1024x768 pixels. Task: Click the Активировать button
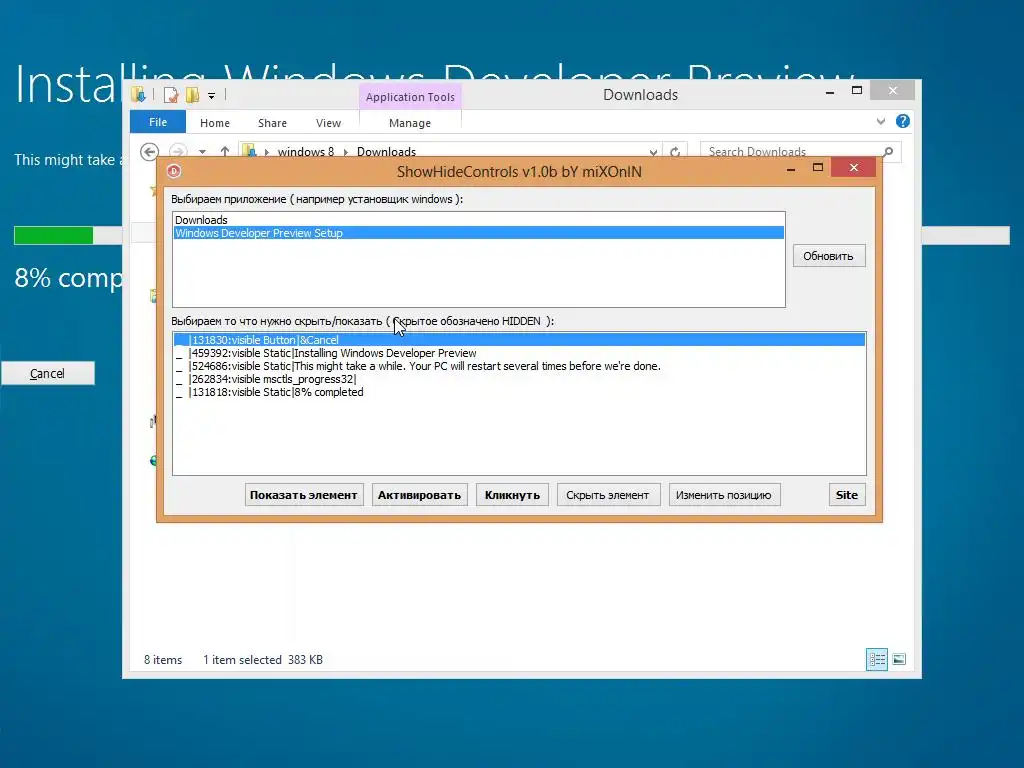point(419,495)
